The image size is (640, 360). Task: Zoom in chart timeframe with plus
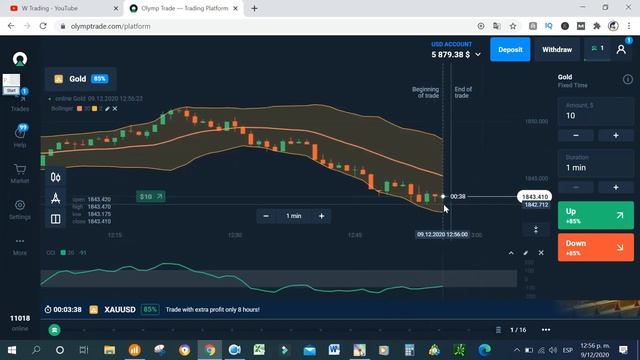(321, 216)
